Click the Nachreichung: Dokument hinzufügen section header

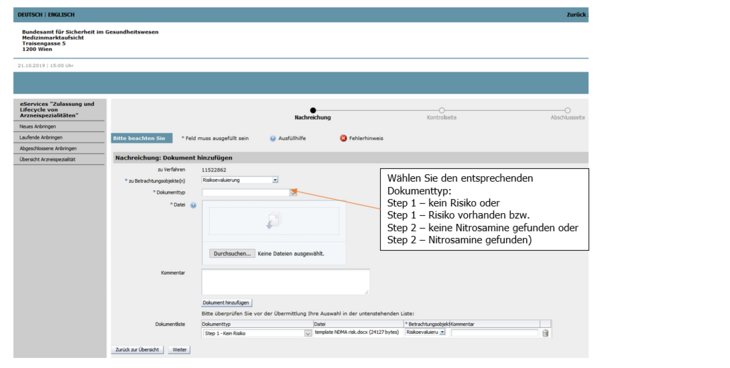(x=174, y=158)
